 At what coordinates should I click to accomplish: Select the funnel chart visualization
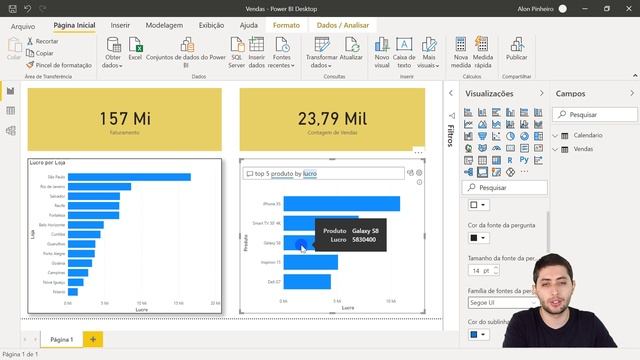click(482, 136)
